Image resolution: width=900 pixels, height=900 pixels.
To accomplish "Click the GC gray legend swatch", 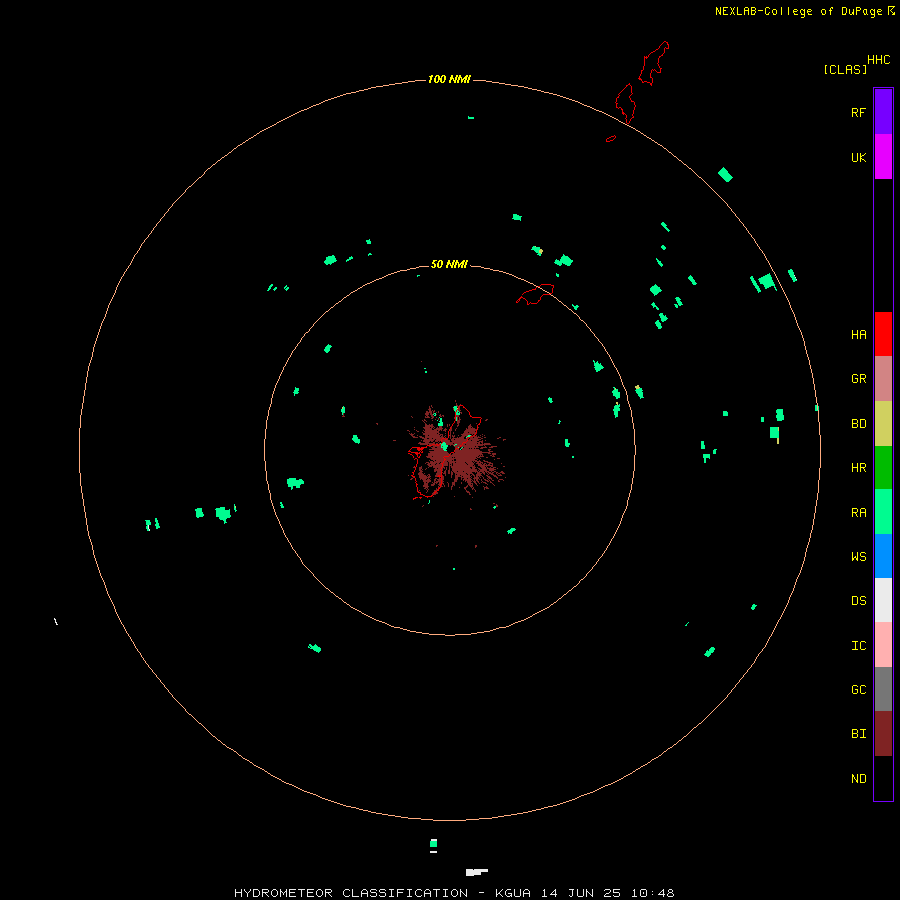I will click(883, 689).
